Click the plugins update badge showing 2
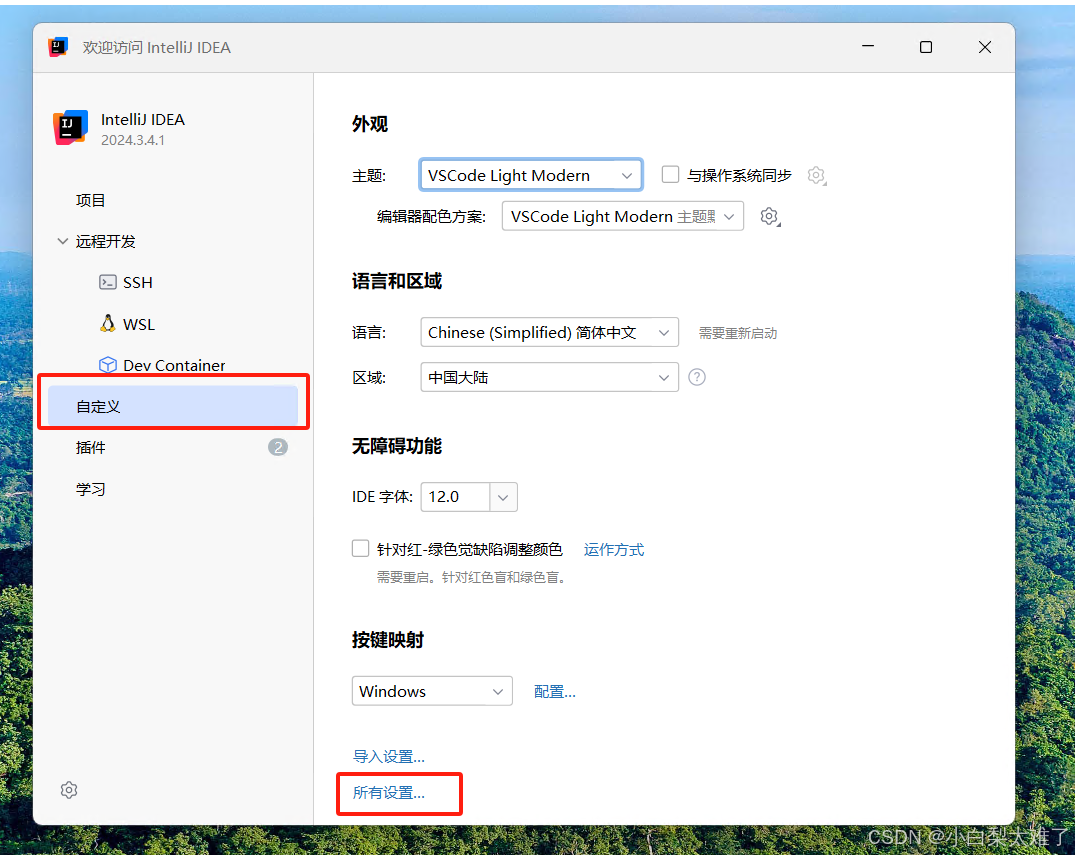Viewport: 1075px width, 855px height. (x=278, y=447)
